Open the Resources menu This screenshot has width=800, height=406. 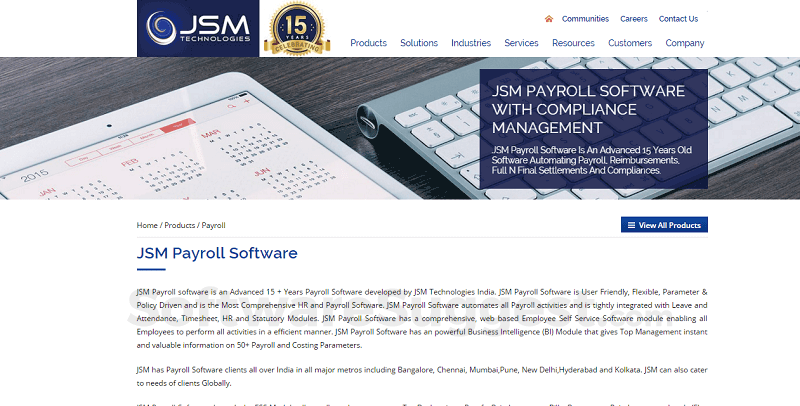point(573,43)
